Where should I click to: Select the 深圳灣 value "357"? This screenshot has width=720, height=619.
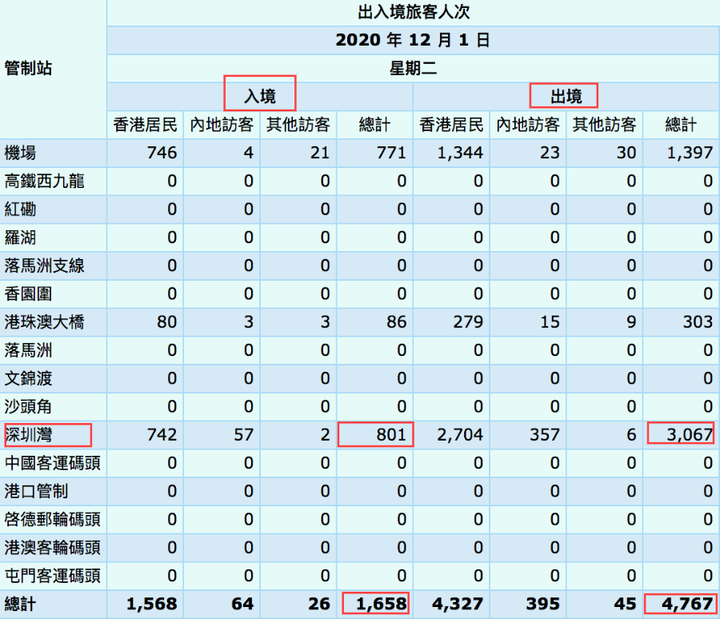pyautogui.click(x=545, y=435)
